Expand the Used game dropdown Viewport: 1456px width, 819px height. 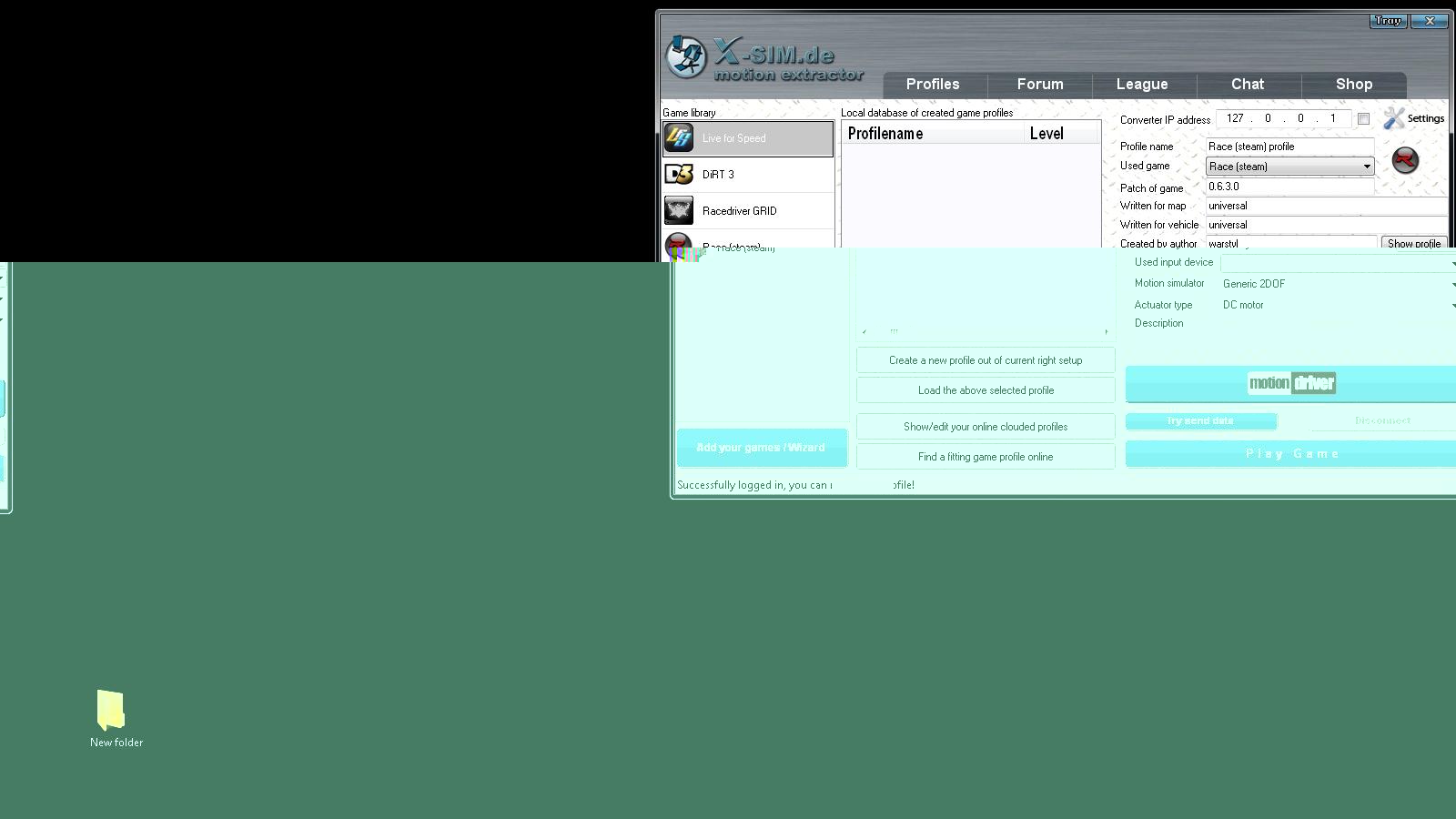pos(1366,167)
